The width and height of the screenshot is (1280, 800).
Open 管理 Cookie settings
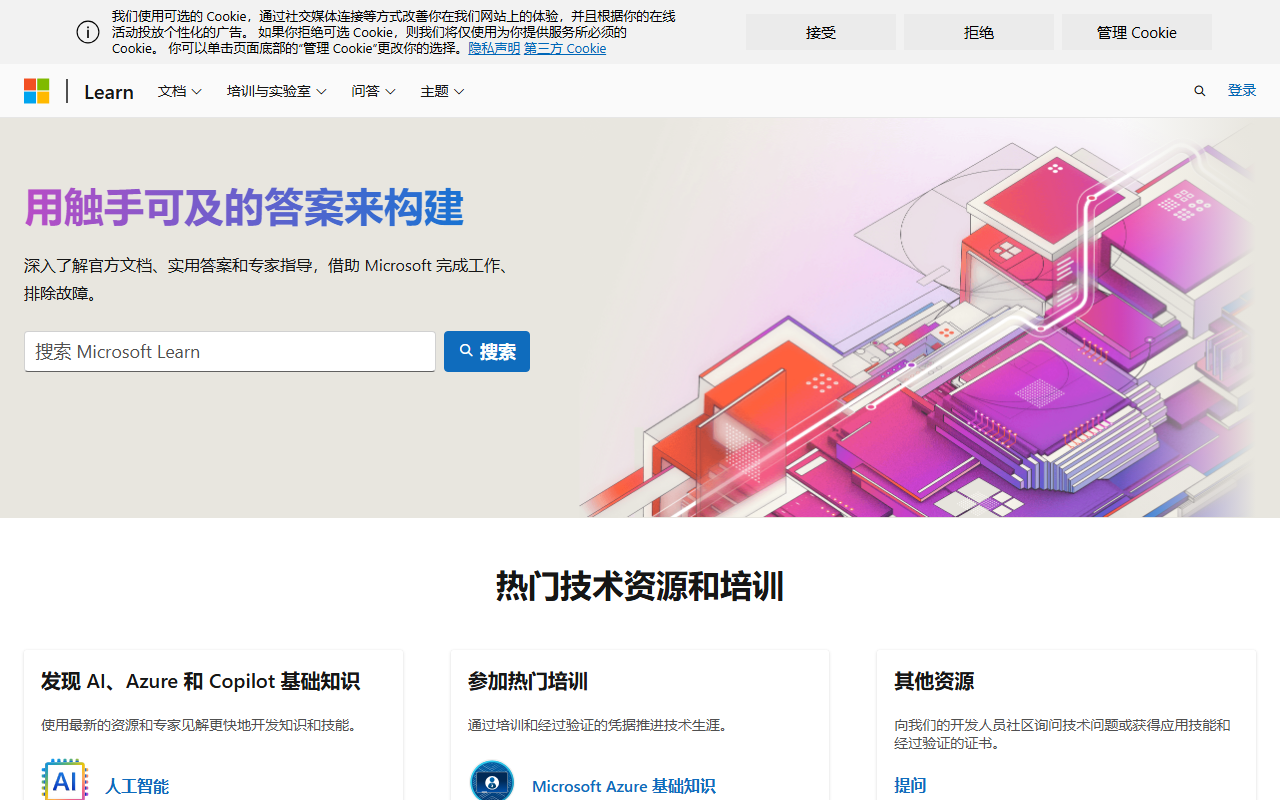[1137, 32]
